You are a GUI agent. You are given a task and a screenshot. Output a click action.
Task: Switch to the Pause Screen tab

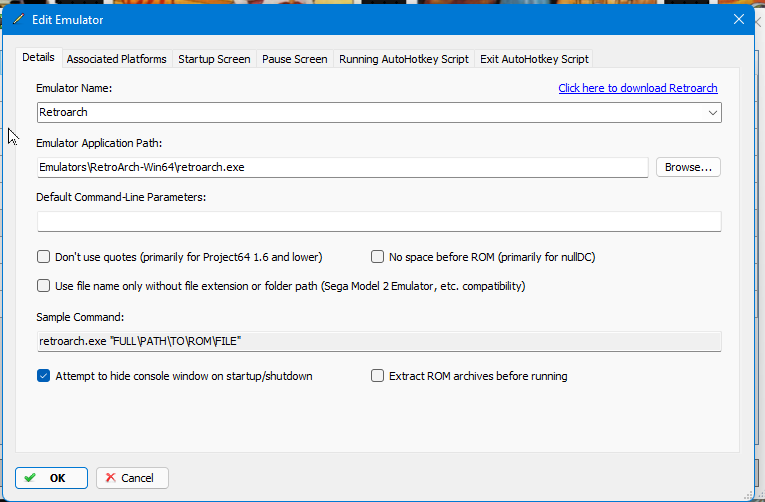[x=295, y=59]
